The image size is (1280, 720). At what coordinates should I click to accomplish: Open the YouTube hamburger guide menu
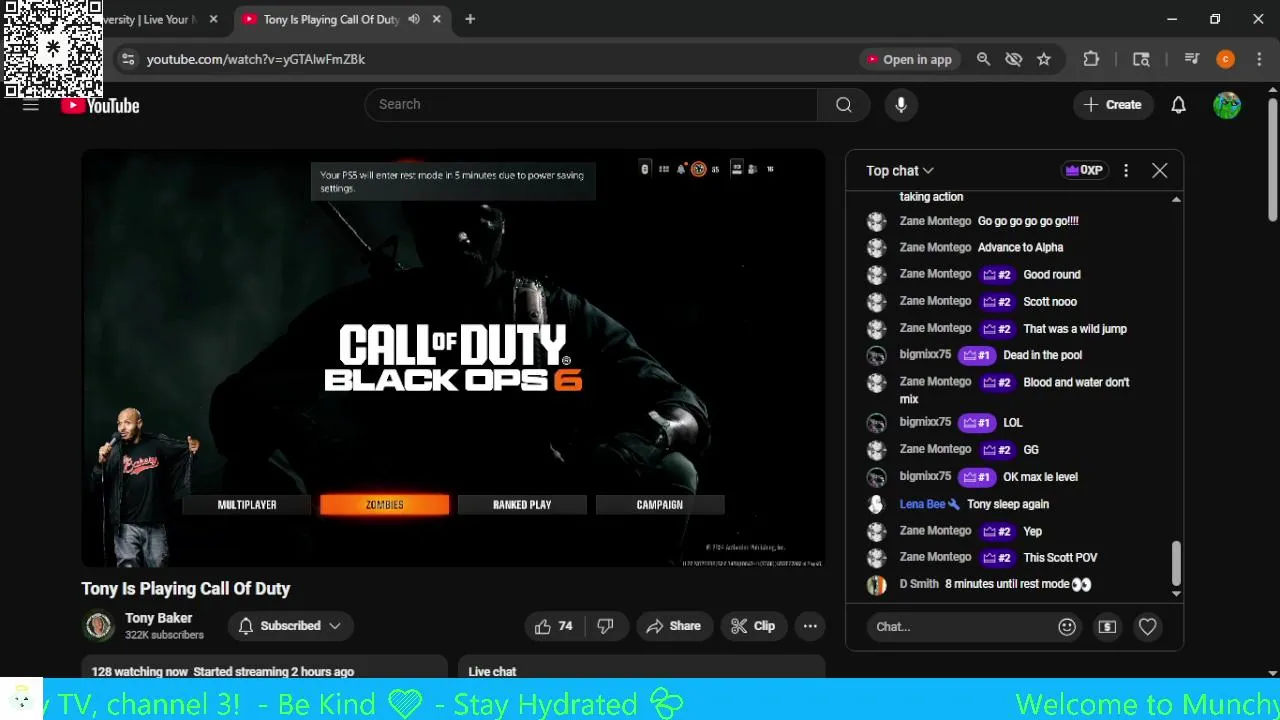tap(31, 104)
